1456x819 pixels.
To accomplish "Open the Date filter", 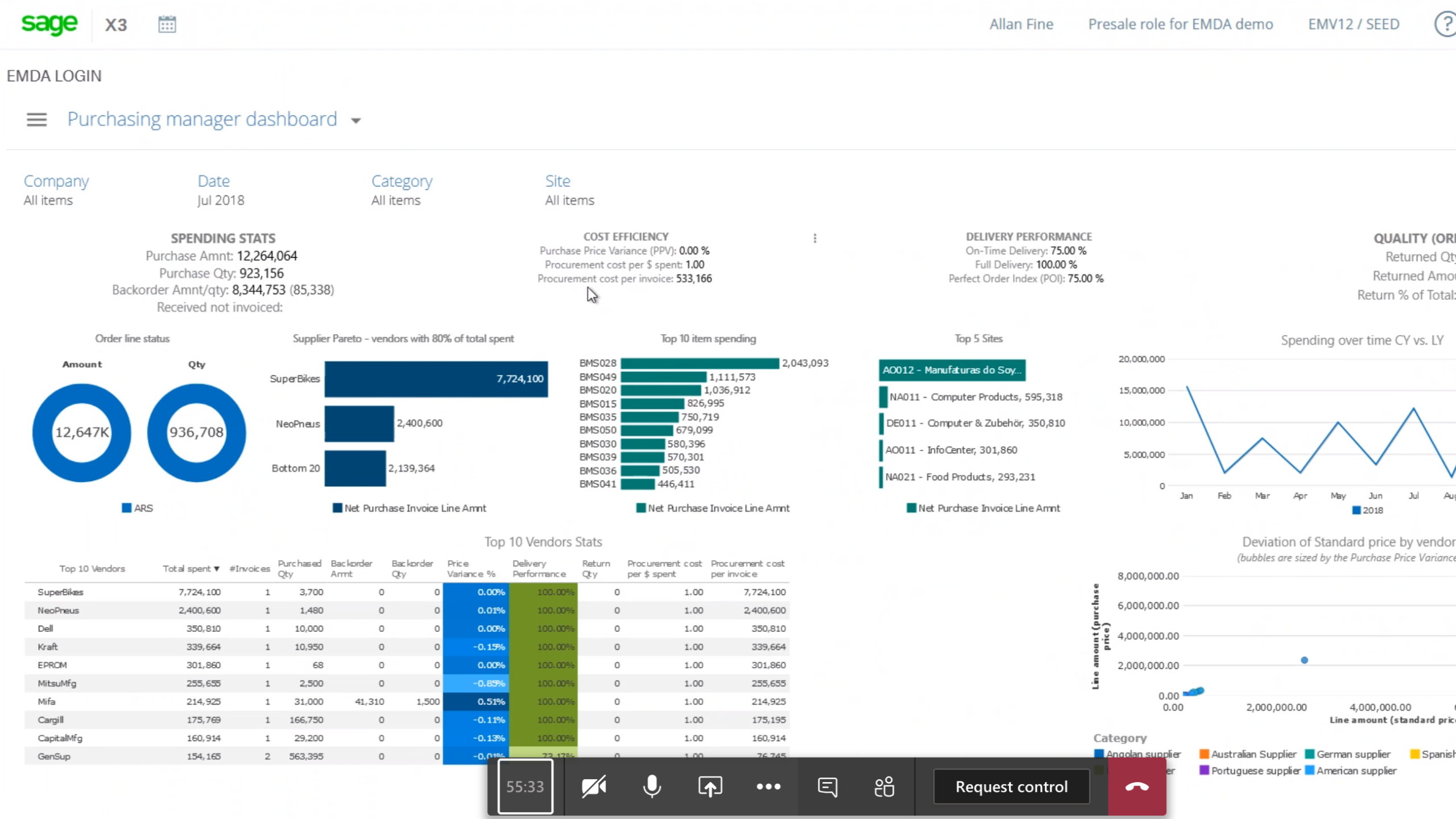I will [214, 181].
